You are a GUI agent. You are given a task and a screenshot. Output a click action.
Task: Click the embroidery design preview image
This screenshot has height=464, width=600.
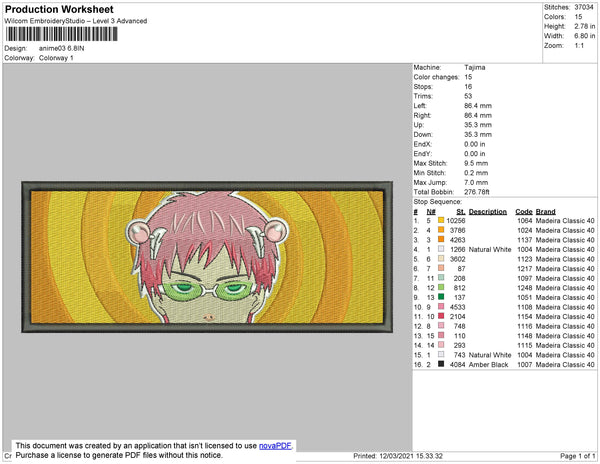click(x=207, y=257)
